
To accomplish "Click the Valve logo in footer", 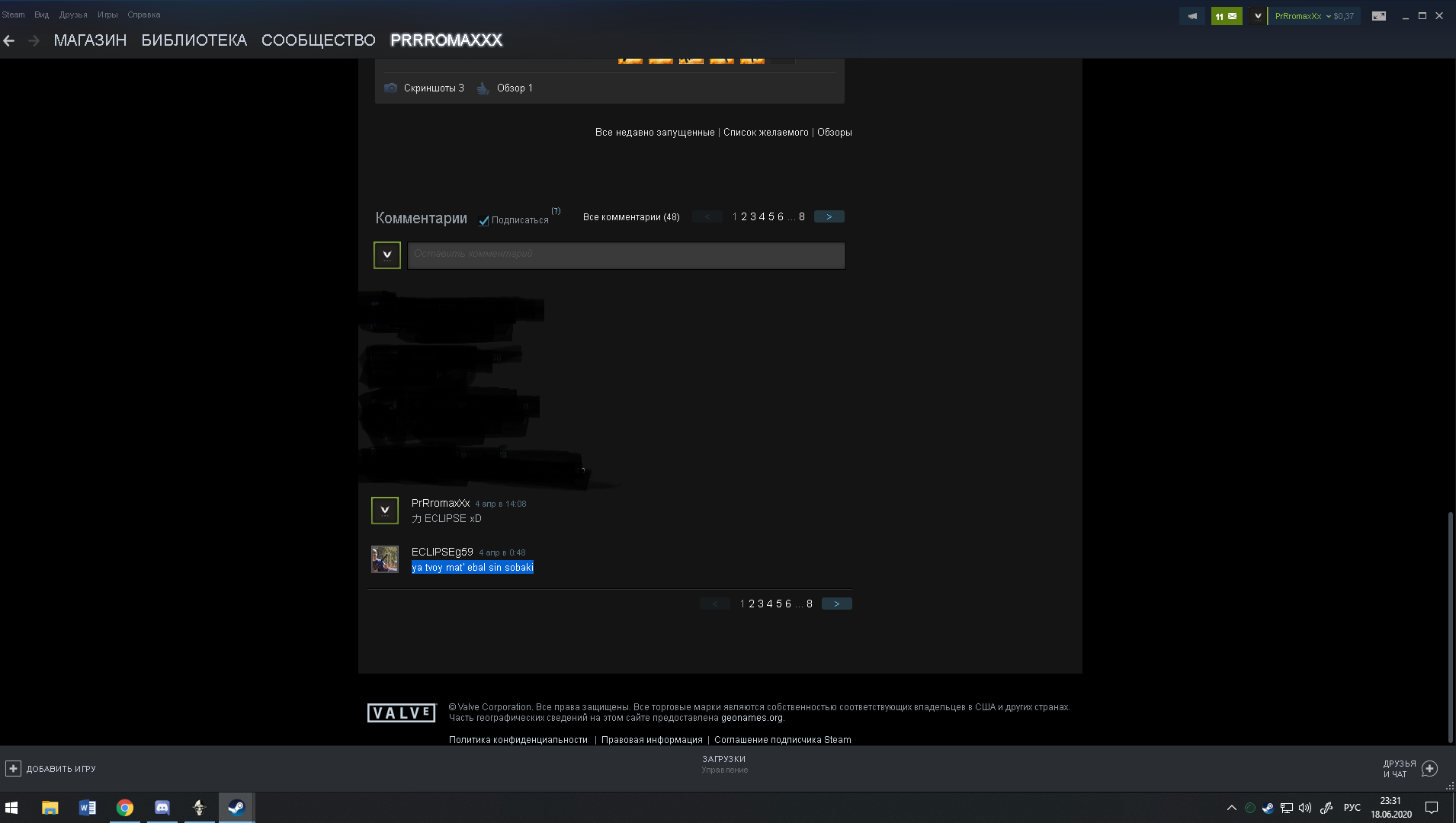I will click(401, 713).
